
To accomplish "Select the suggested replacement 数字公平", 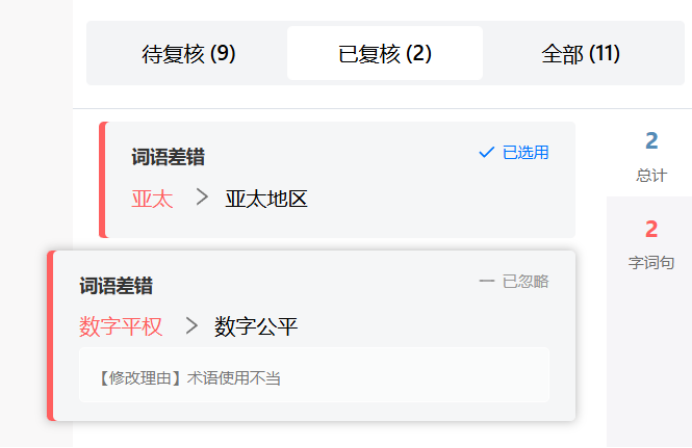I will (x=256, y=326).
